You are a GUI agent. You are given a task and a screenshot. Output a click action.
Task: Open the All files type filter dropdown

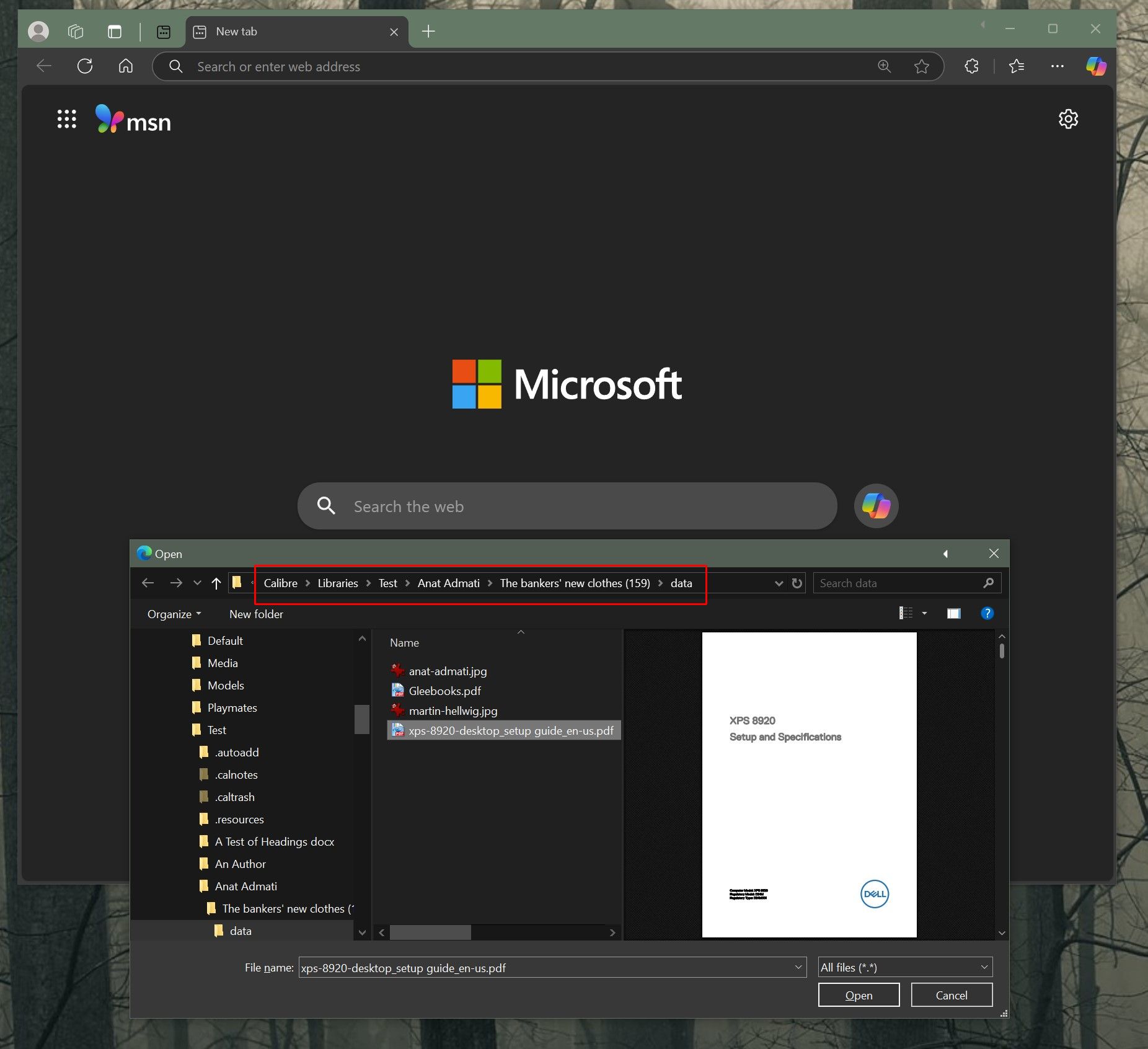(904, 968)
